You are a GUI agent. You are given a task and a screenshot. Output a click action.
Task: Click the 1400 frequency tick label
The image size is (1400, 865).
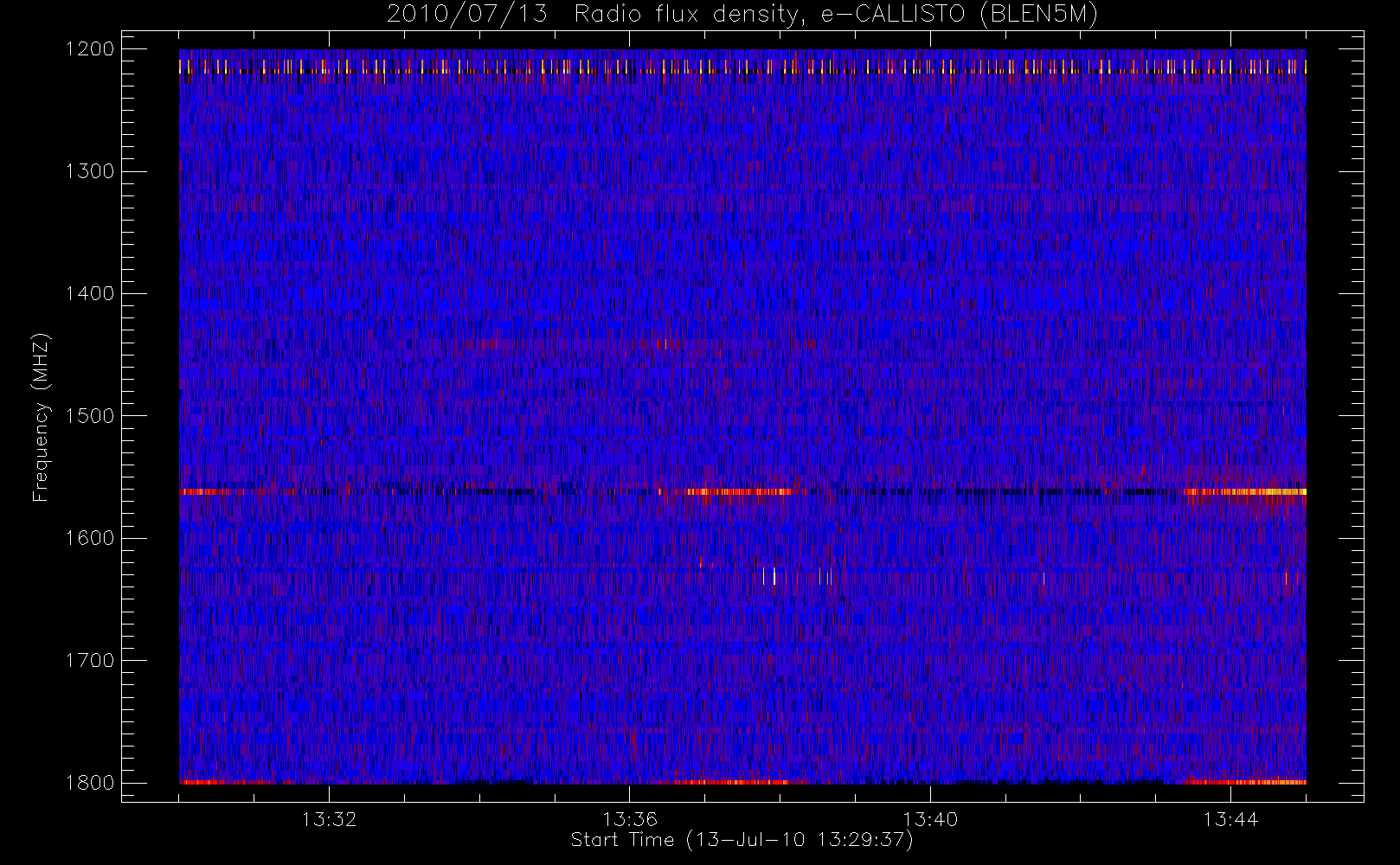[x=90, y=294]
